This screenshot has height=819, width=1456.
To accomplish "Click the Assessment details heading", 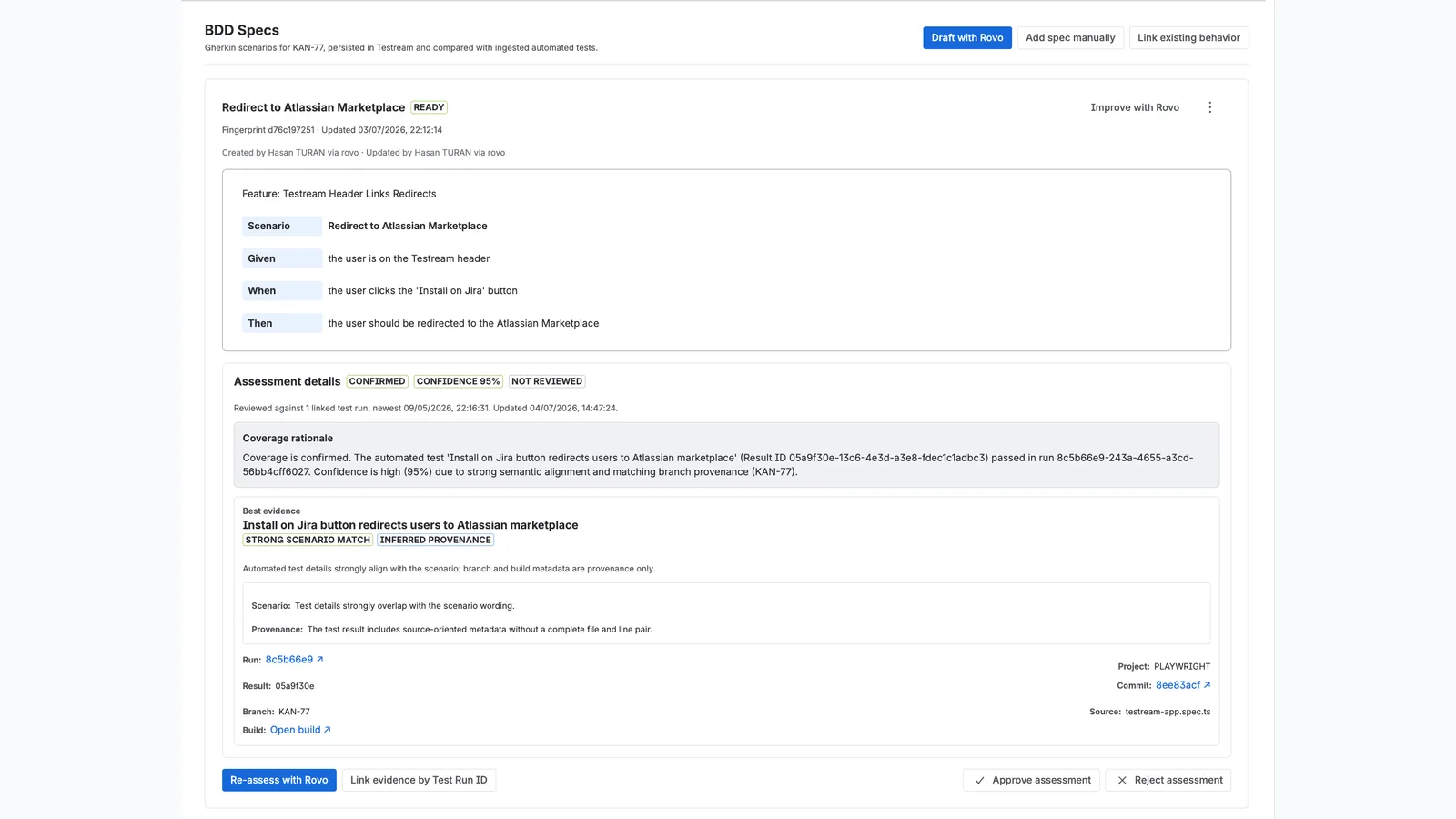I will [287, 381].
